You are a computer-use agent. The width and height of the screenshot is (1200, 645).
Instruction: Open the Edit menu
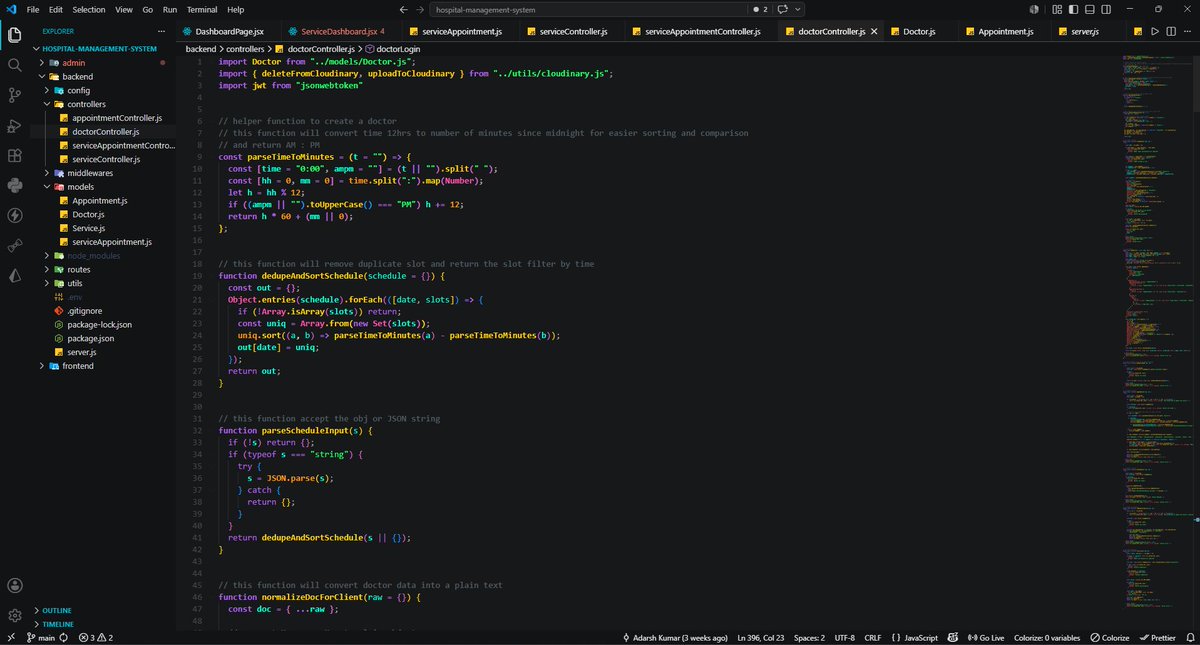pyautogui.click(x=58, y=9)
